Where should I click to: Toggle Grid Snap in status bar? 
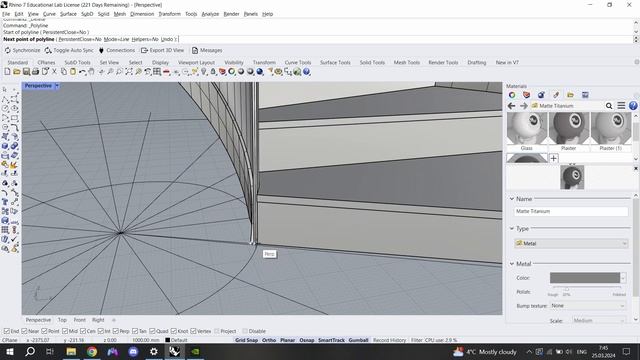click(x=246, y=340)
